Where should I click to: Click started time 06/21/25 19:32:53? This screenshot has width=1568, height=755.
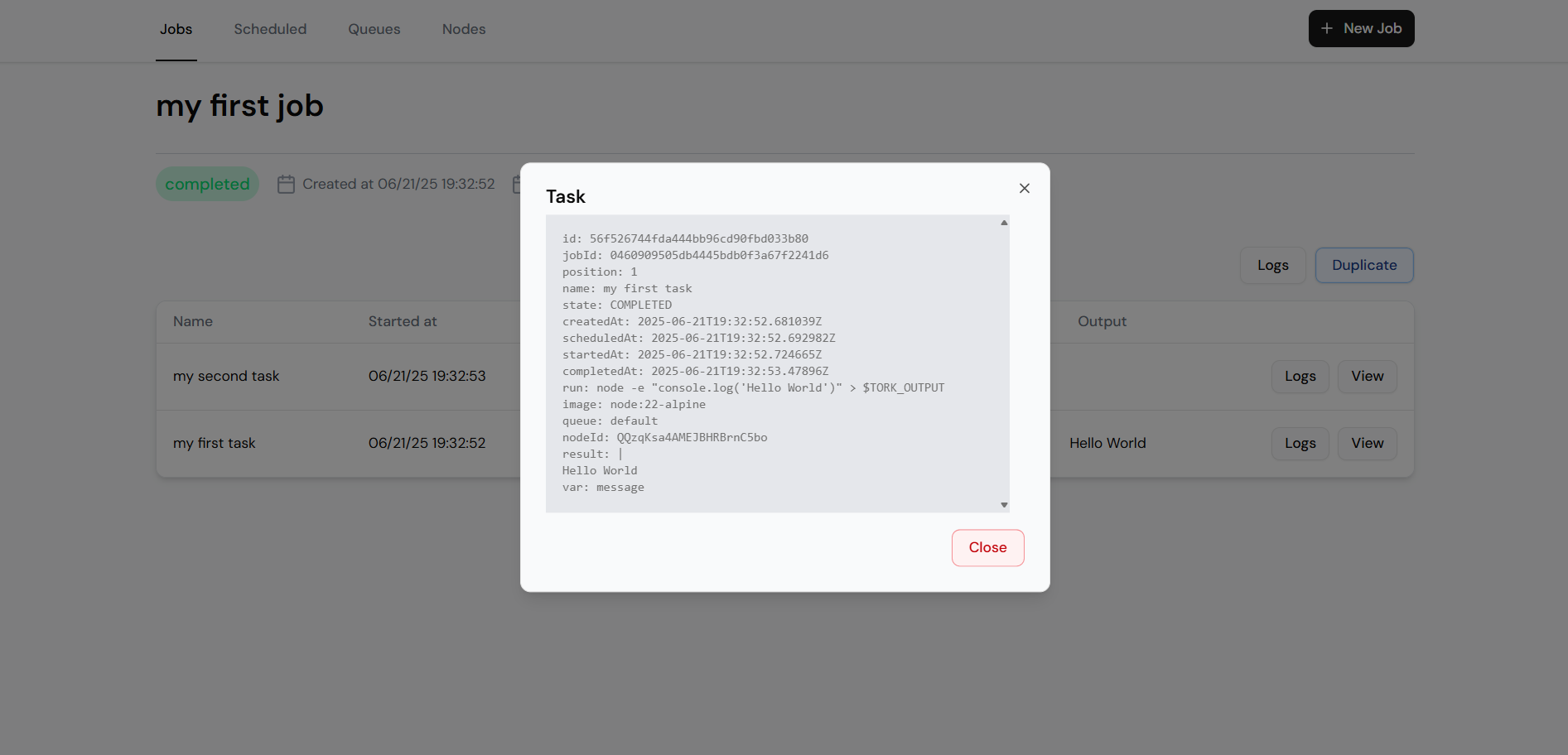tap(427, 376)
